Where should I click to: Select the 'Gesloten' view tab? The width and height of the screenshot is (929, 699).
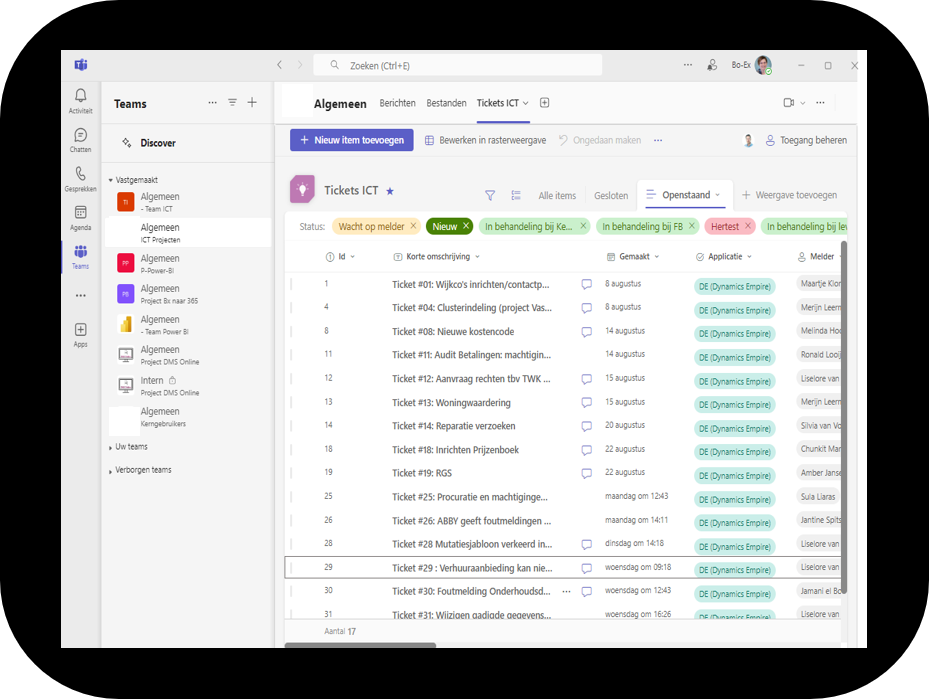[x=611, y=196]
